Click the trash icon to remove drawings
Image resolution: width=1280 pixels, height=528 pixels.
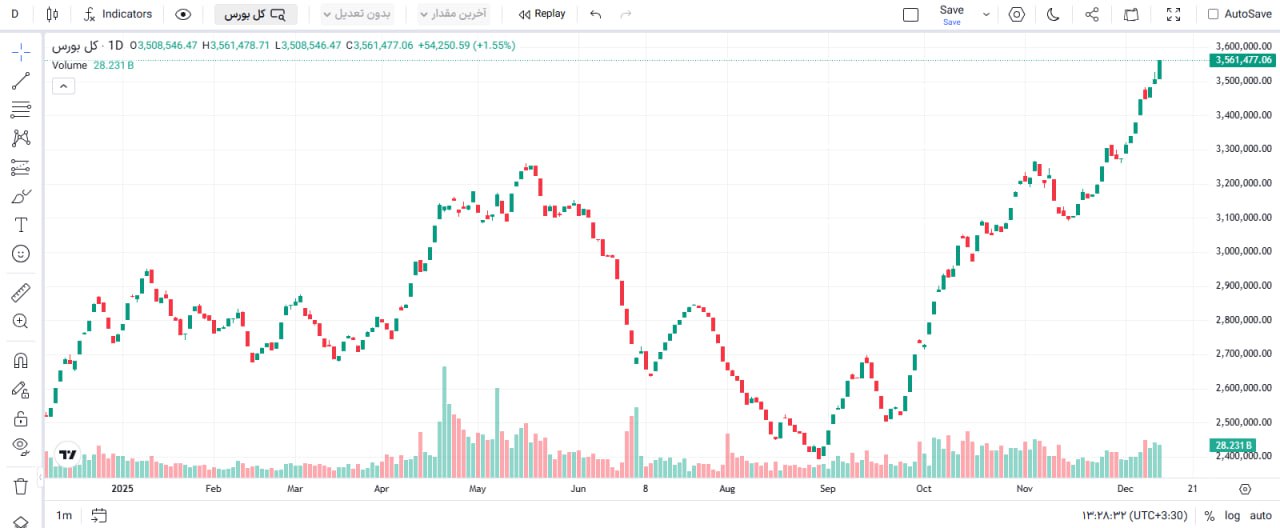(x=20, y=486)
